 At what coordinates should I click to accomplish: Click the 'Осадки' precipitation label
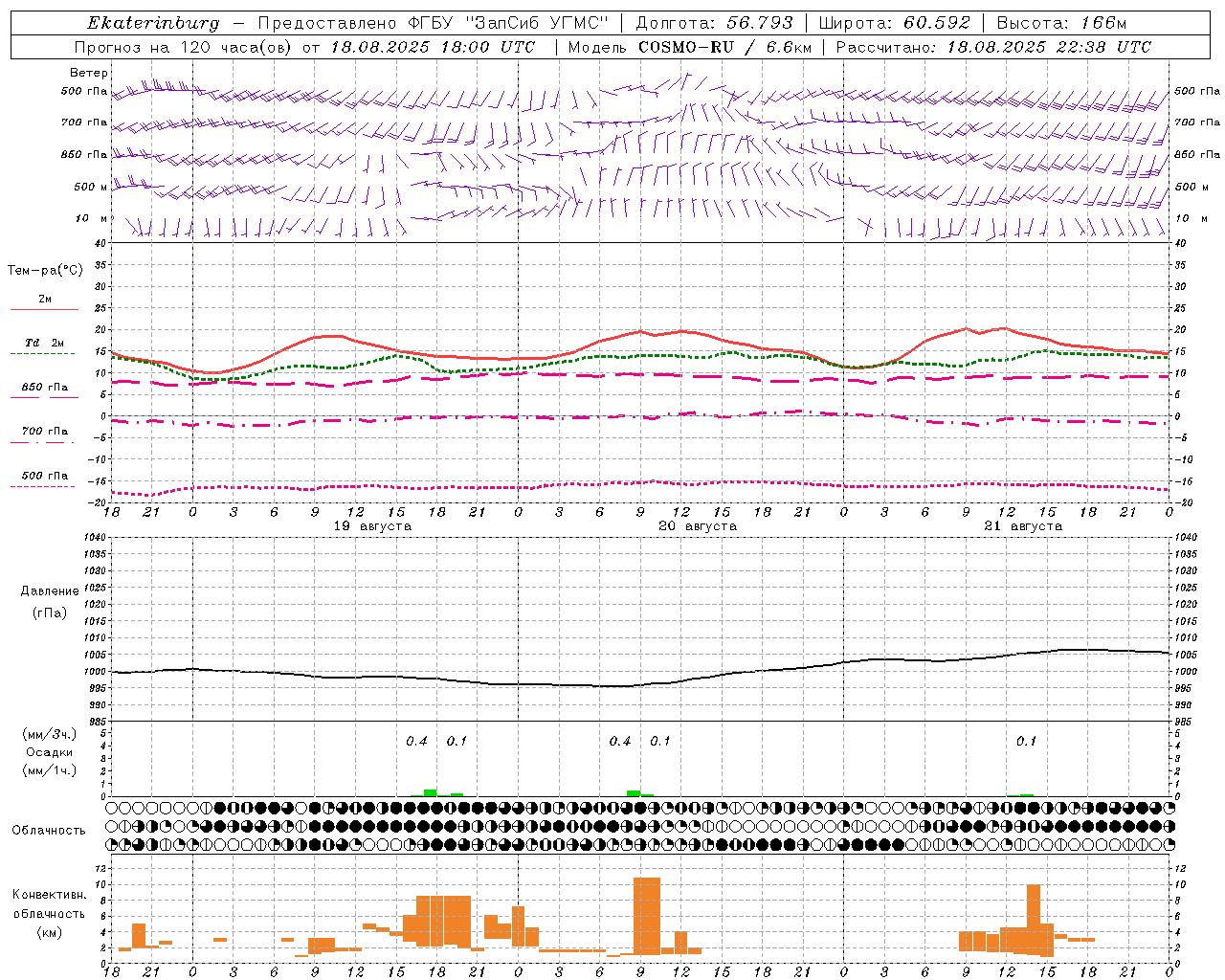(x=50, y=752)
